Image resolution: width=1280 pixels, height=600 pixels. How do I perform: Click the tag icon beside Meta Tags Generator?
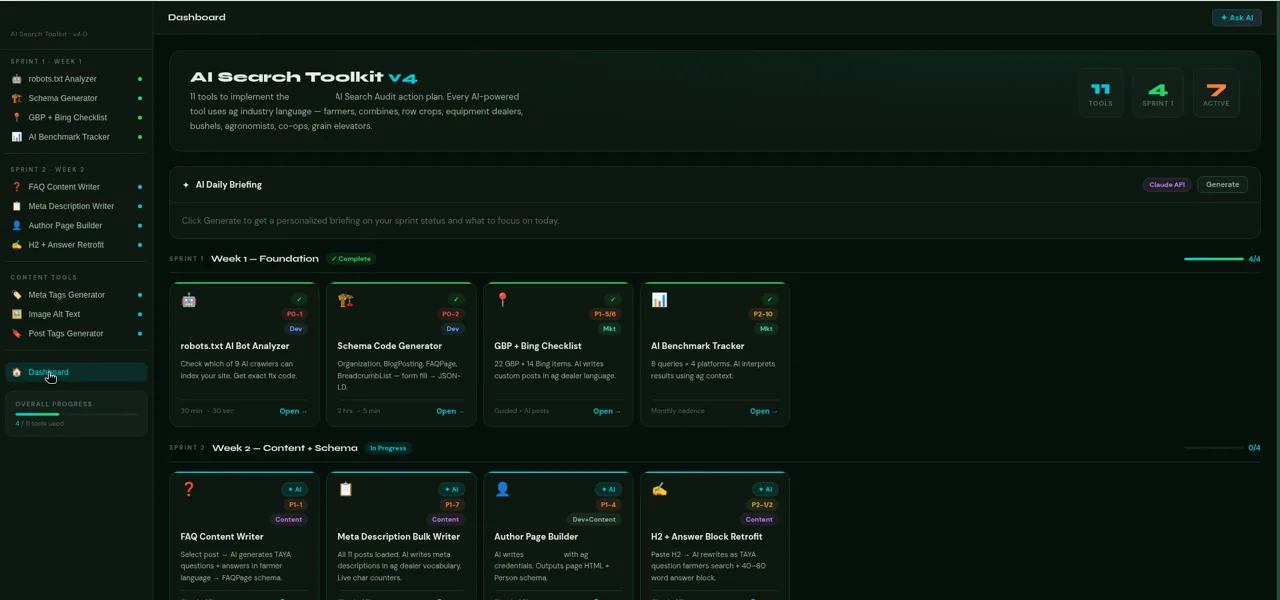click(16, 295)
